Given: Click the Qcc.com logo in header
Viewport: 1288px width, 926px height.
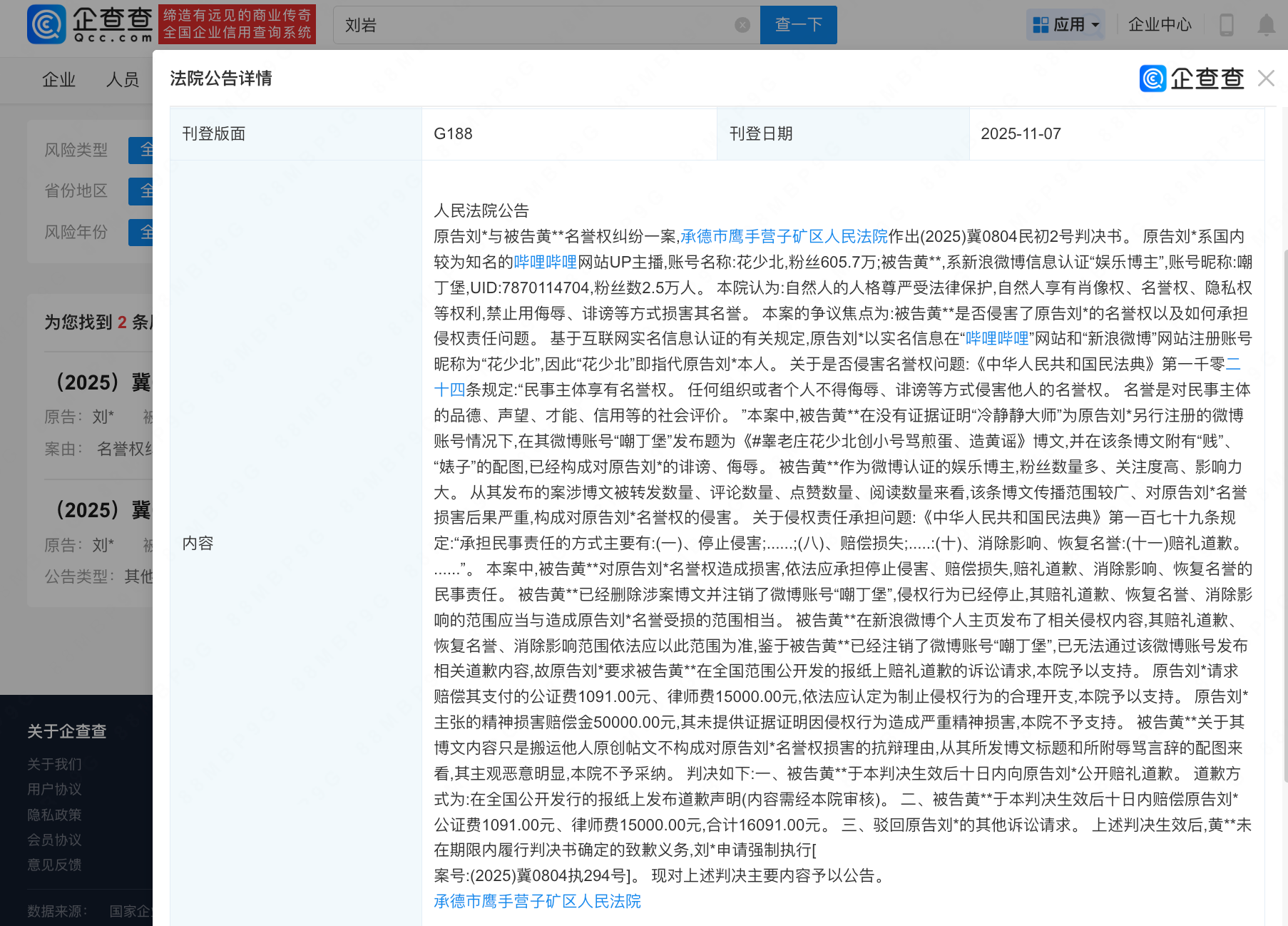Looking at the screenshot, I should point(90,24).
